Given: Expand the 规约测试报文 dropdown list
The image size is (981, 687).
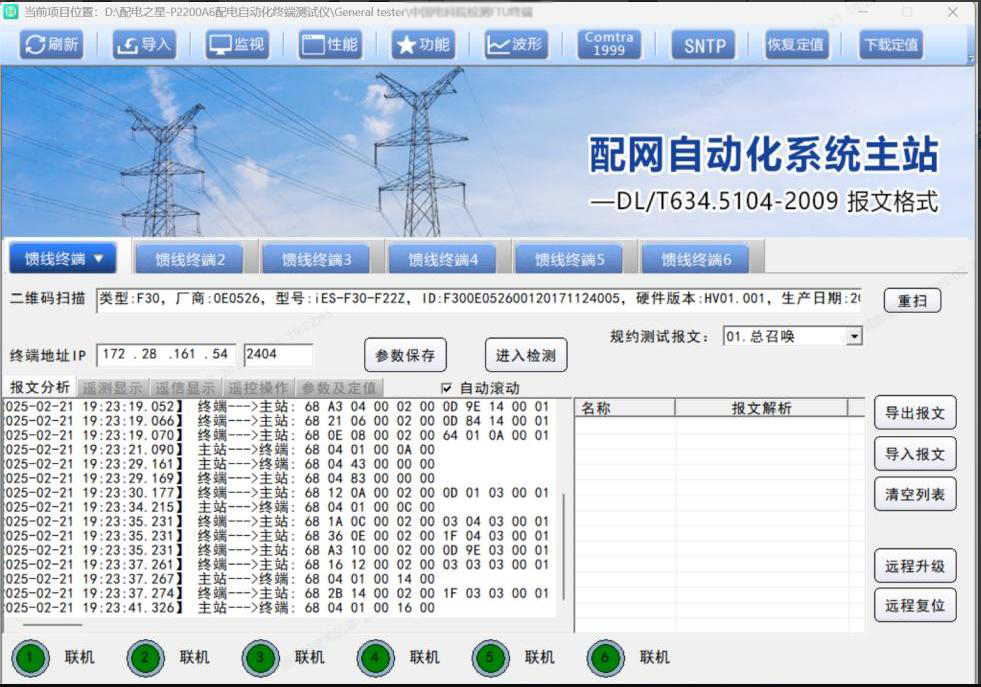Looking at the screenshot, I should click(x=853, y=337).
